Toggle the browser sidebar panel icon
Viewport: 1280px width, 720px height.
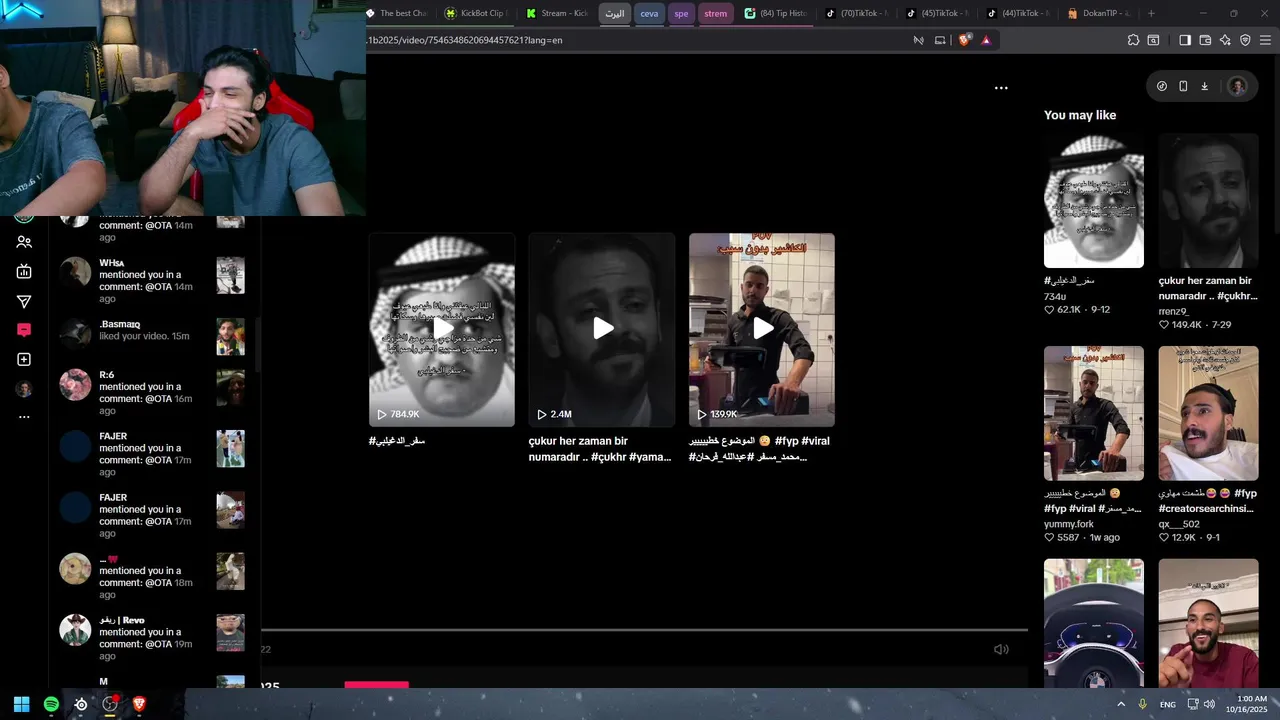pyautogui.click(x=1185, y=40)
